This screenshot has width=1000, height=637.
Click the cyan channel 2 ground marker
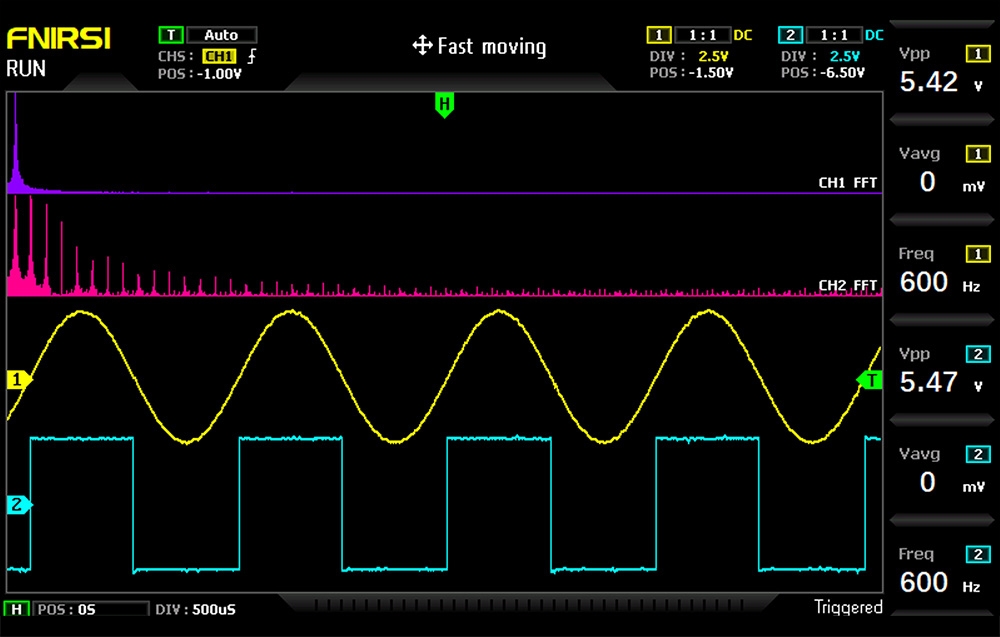tap(19, 505)
